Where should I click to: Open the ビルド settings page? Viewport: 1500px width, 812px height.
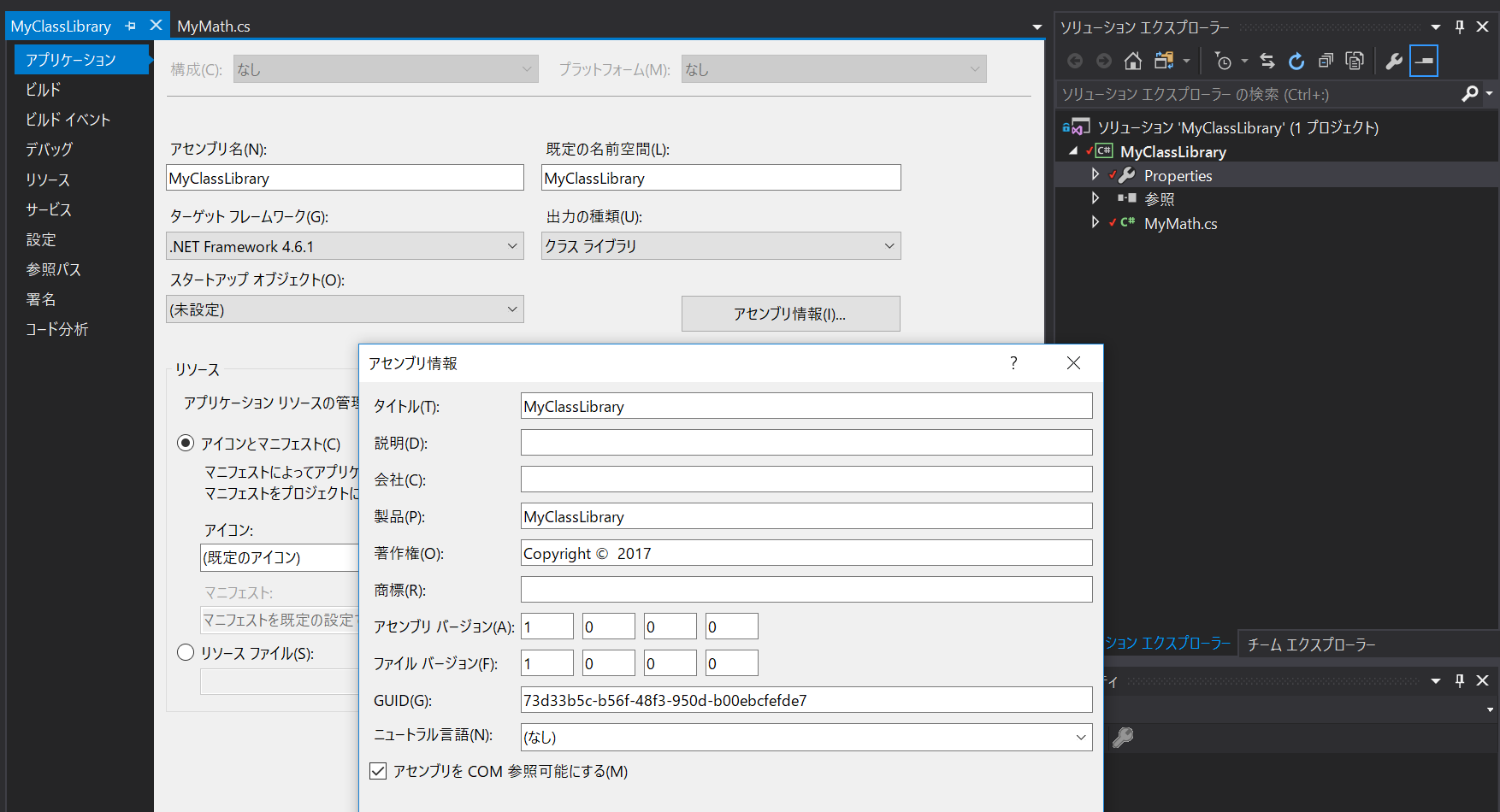tap(43, 89)
